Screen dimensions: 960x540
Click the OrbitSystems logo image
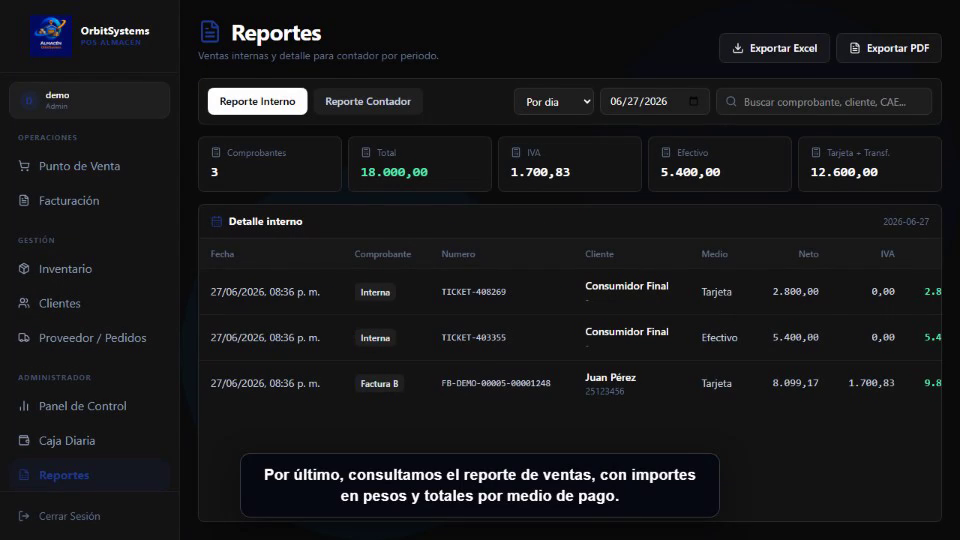[x=51, y=36]
